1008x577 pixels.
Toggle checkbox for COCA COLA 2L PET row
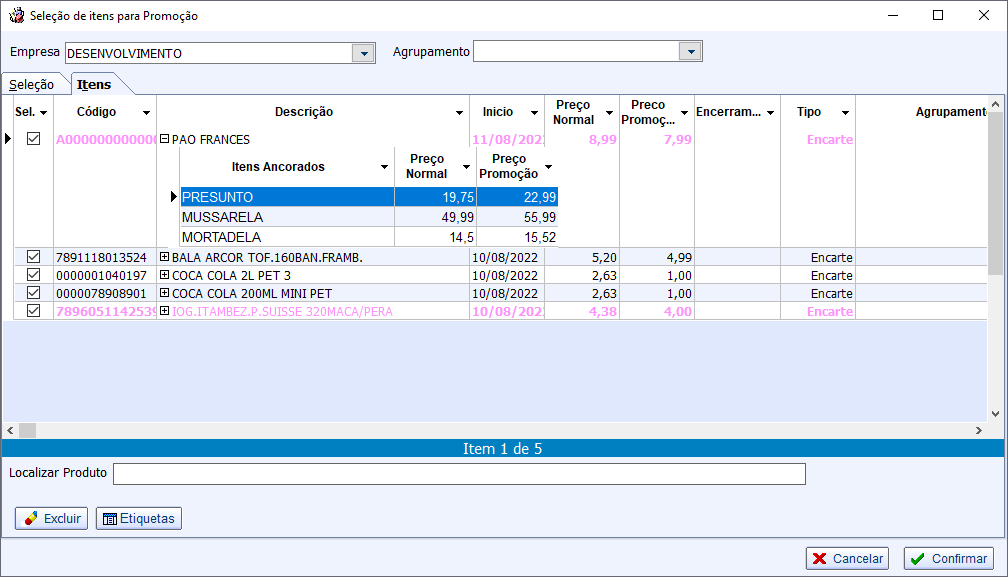(33, 275)
